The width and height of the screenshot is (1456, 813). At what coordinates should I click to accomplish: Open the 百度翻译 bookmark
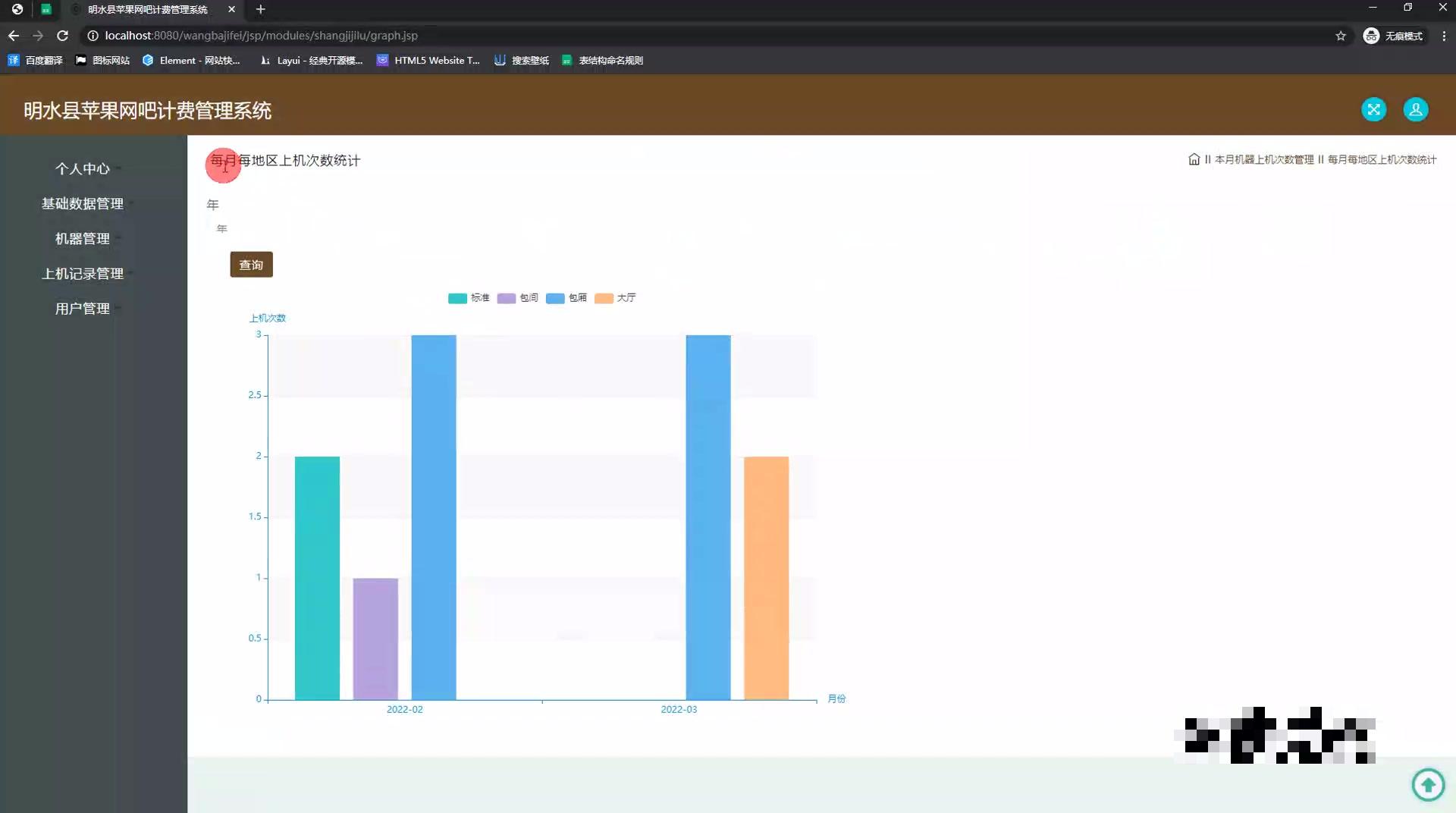click(x=36, y=61)
